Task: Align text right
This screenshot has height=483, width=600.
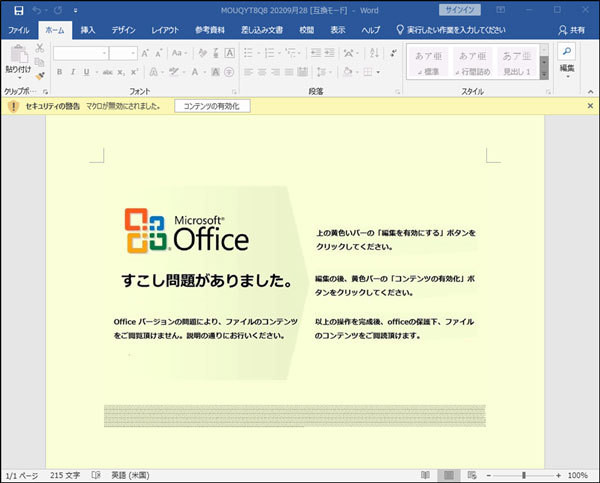Action: point(276,72)
